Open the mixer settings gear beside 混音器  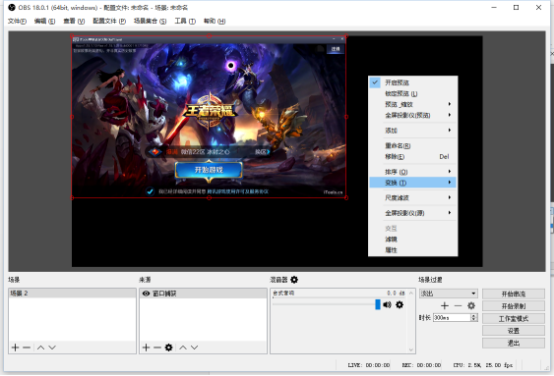click(294, 280)
